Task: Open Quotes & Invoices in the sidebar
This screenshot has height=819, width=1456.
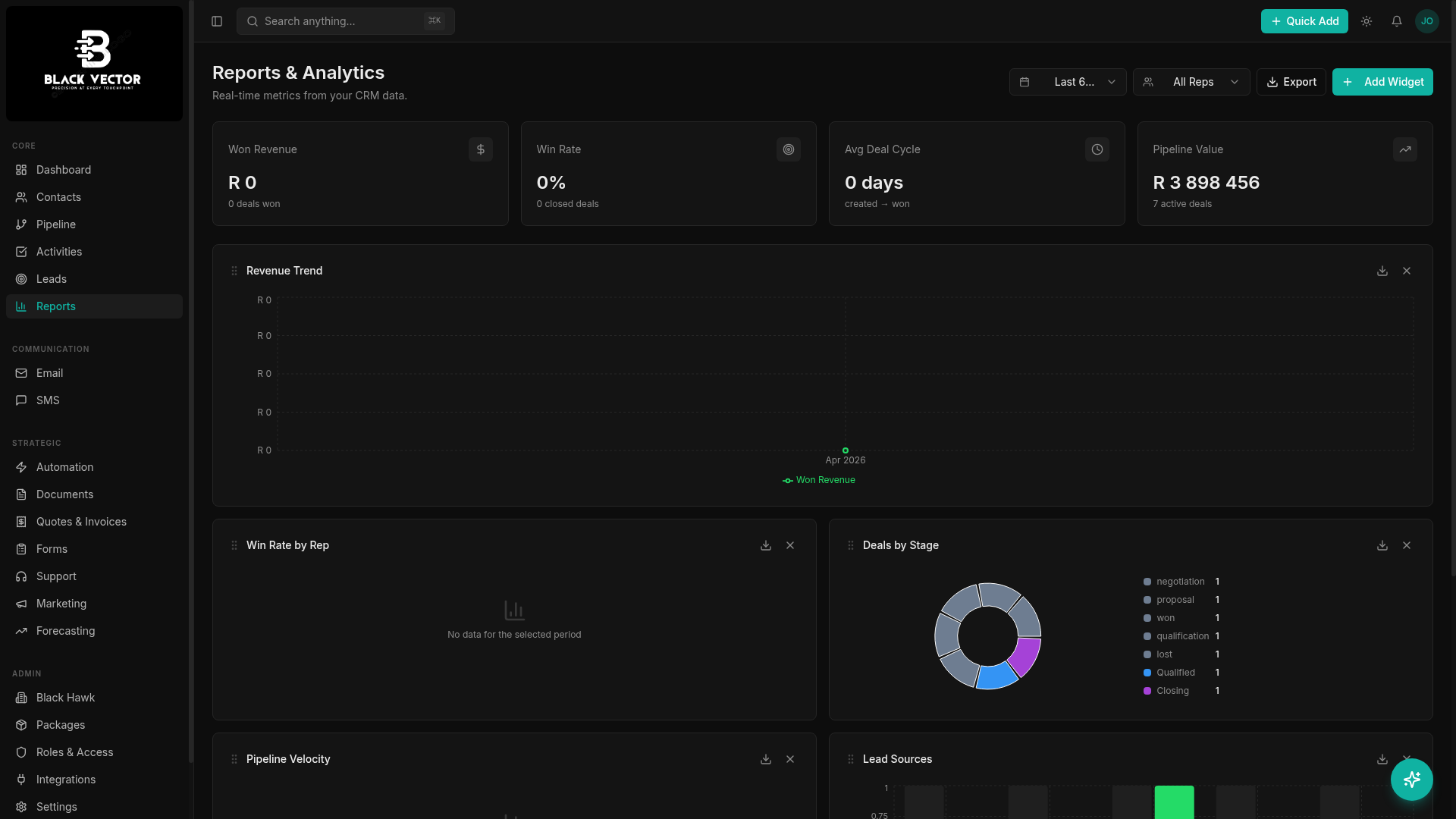Action: 94,522
